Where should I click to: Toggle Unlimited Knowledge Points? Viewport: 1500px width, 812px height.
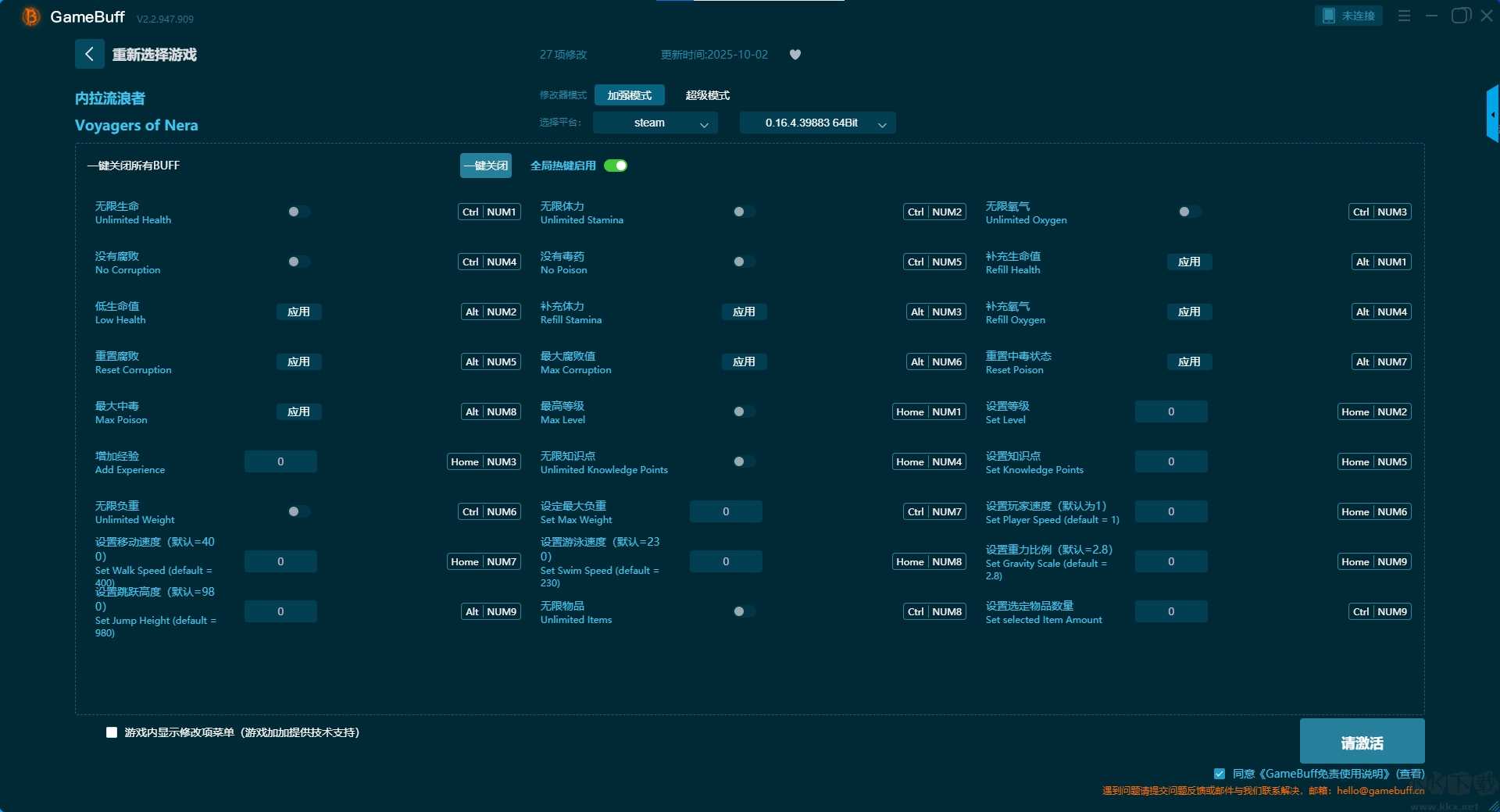pyautogui.click(x=744, y=461)
